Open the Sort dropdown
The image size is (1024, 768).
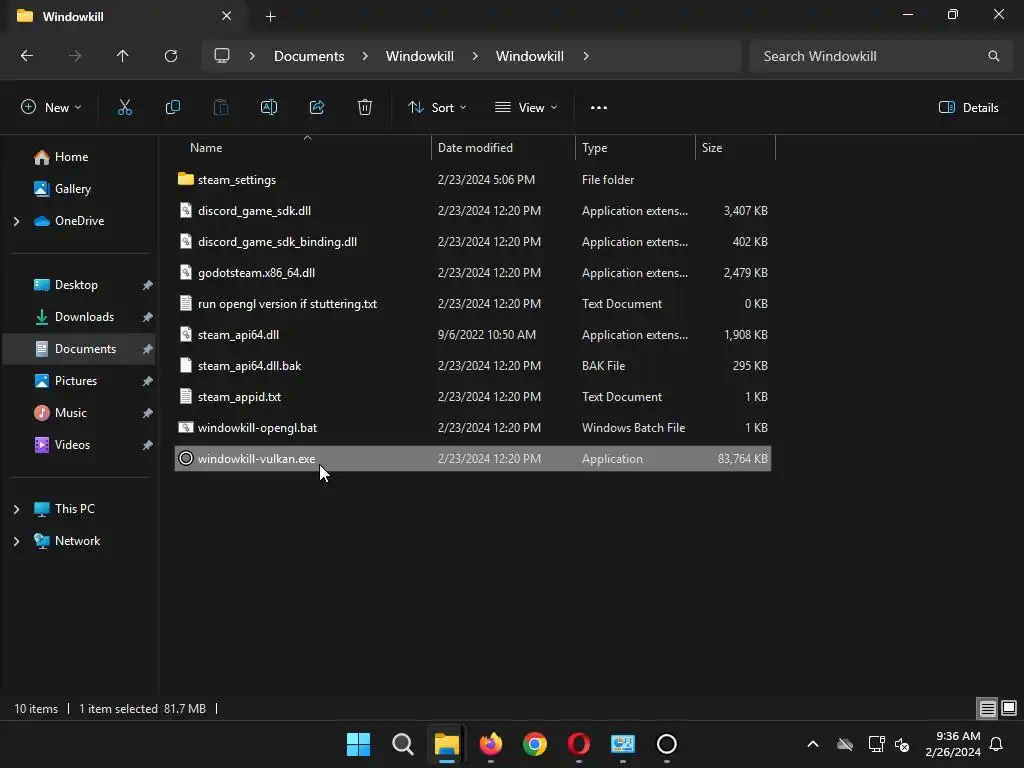pyautogui.click(x=437, y=108)
